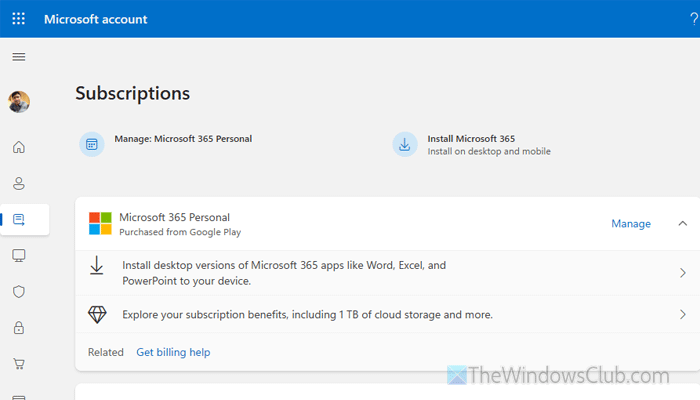
Task: Click the Manage link for Microsoft 365 Personal
Action: point(631,224)
